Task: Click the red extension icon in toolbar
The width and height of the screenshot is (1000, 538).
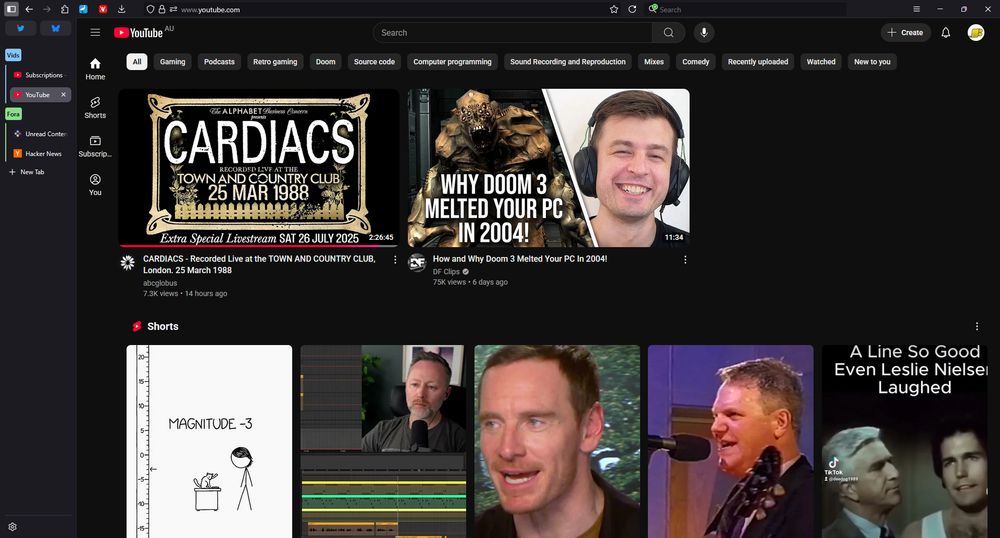Action: pos(103,10)
